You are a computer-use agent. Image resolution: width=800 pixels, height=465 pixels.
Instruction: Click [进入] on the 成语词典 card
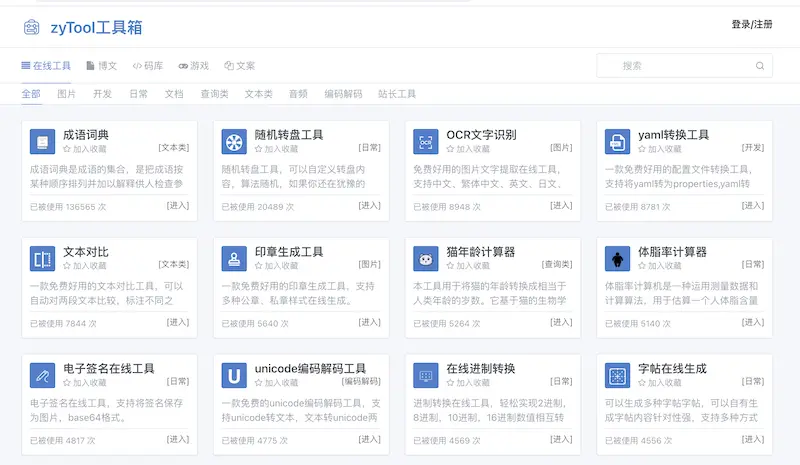pos(178,206)
